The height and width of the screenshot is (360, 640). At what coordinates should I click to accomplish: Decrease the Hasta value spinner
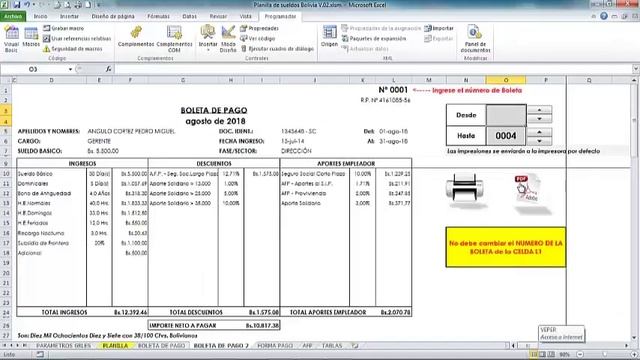pos(540,141)
